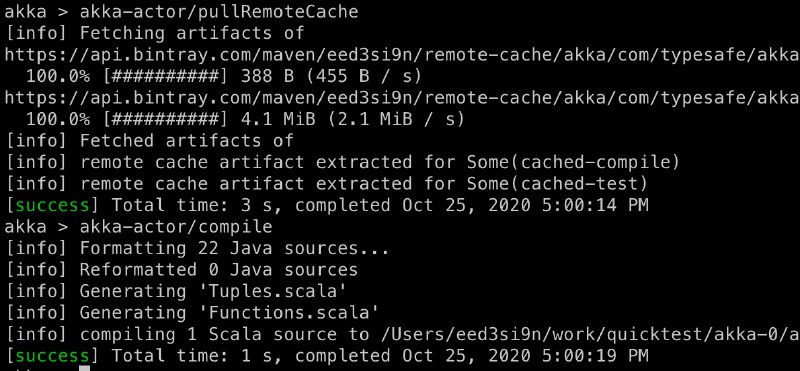Viewport: 800px width, 371px height.
Task: Click the second bintray remote-cache URL
Action: [x=402, y=97]
